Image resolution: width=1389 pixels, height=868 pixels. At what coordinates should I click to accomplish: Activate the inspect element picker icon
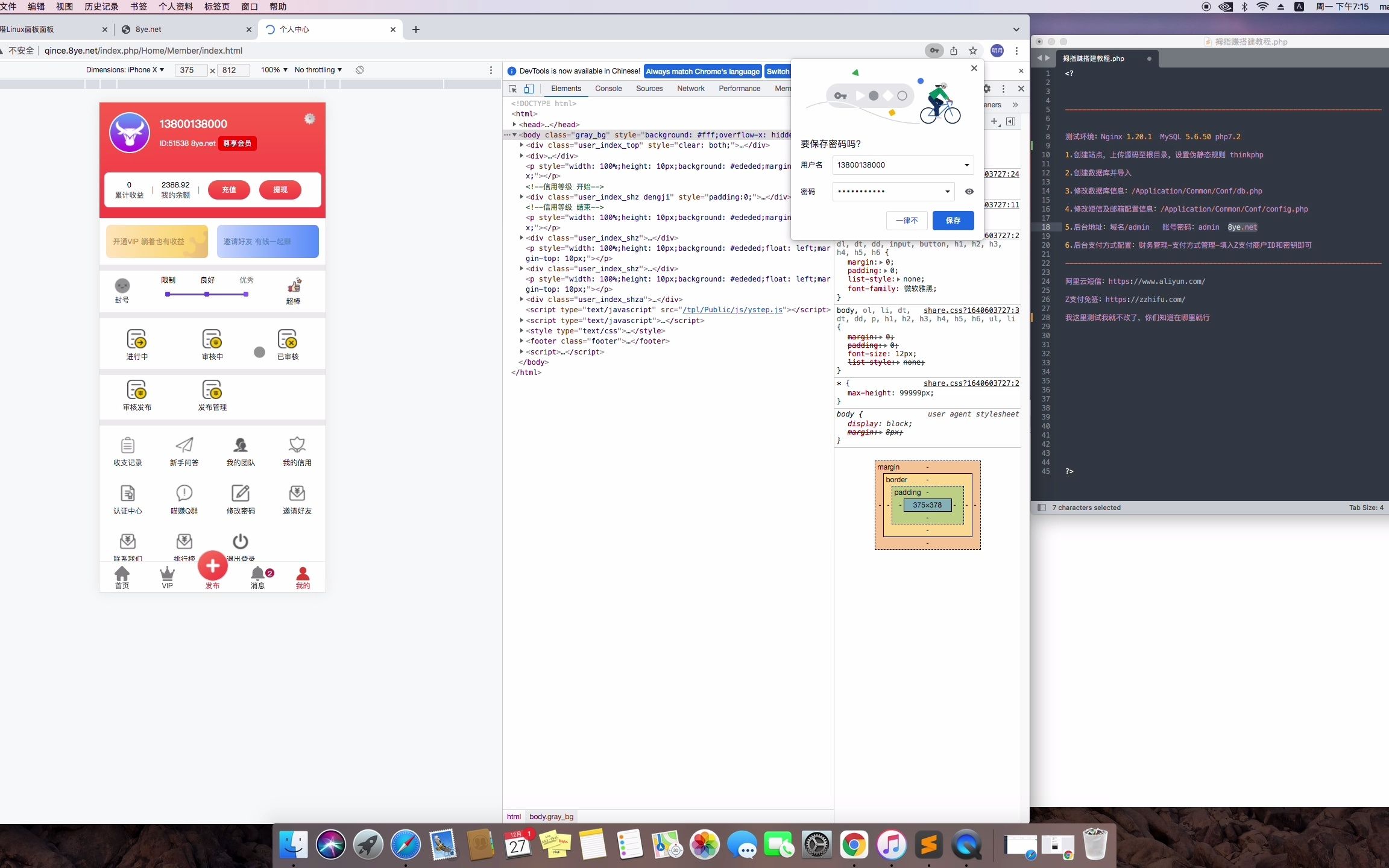pos(513,89)
